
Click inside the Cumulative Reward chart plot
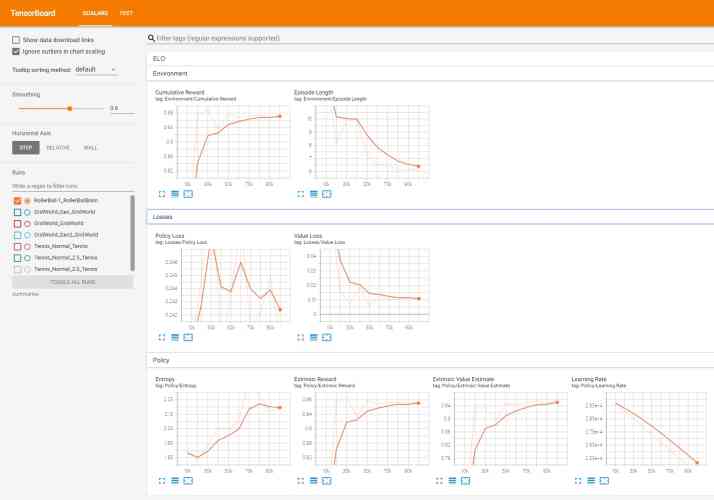coord(233,142)
